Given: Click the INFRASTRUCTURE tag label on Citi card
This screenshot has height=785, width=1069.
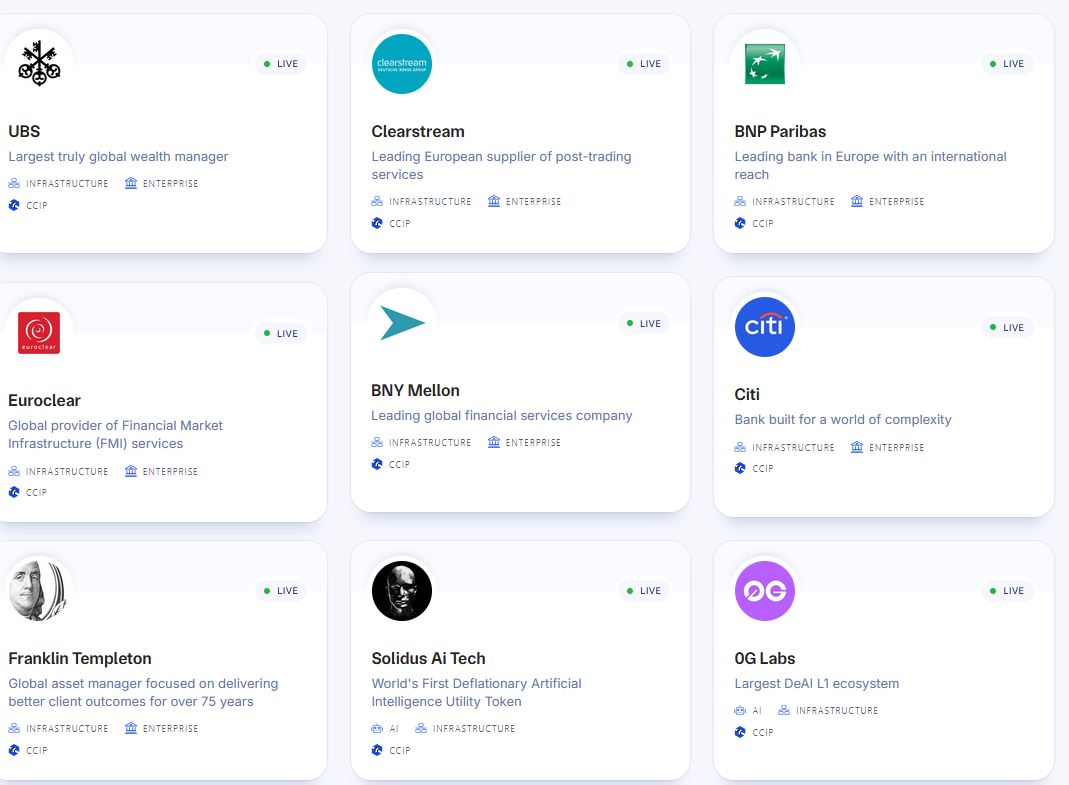Looking at the screenshot, I should pyautogui.click(x=793, y=447).
